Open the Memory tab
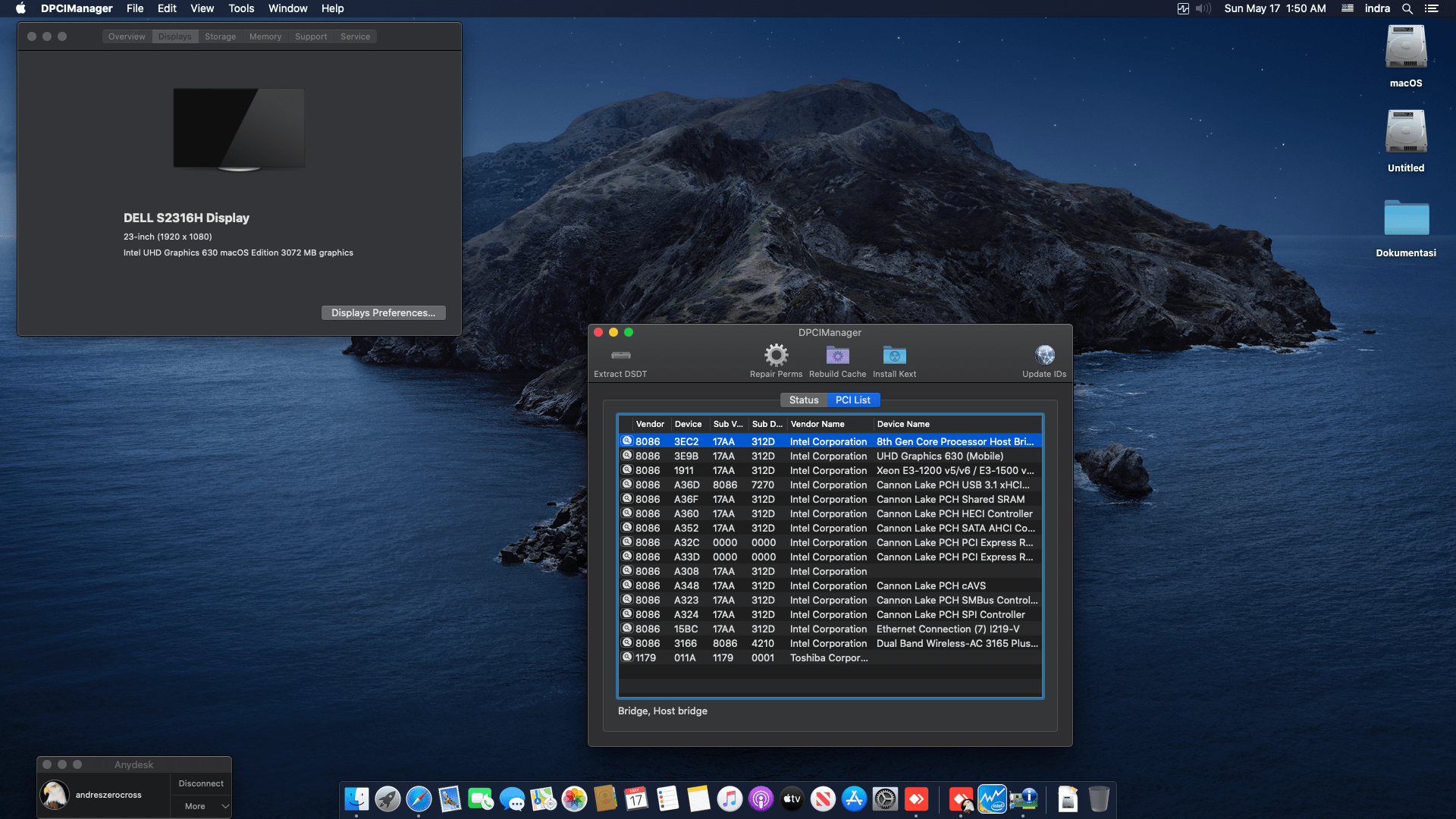 [x=265, y=36]
